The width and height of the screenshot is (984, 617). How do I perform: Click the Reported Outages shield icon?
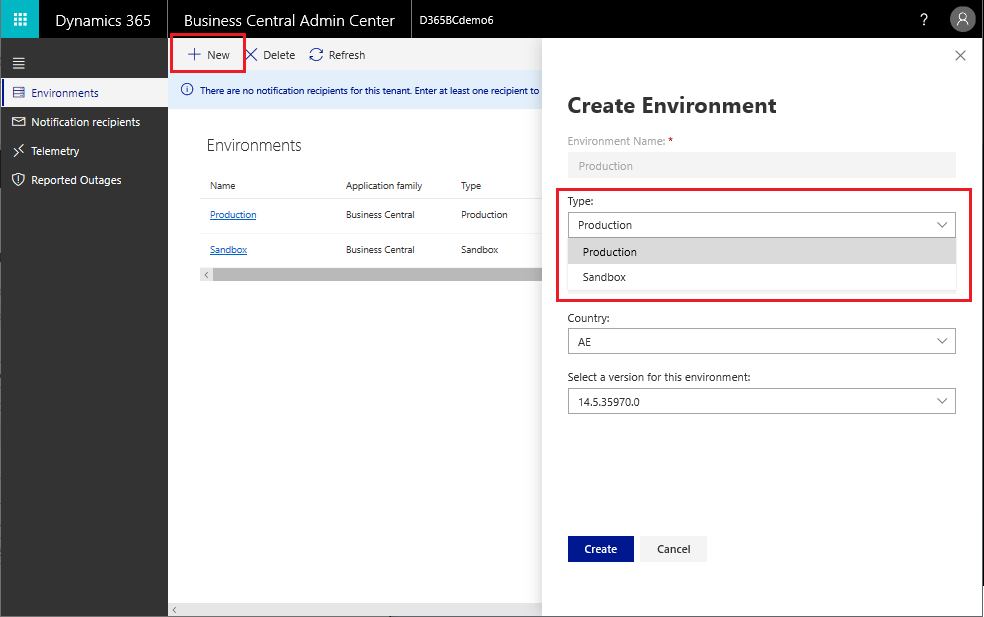[x=19, y=180]
